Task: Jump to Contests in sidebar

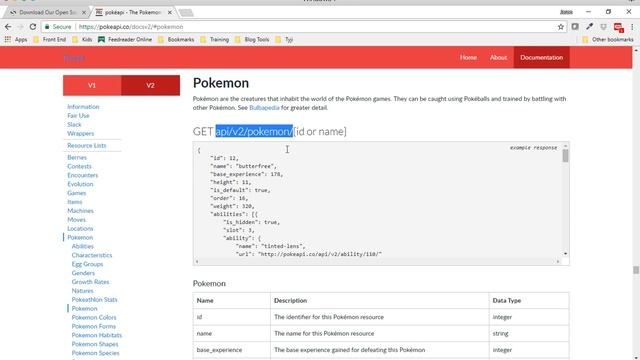Action: coord(79,166)
